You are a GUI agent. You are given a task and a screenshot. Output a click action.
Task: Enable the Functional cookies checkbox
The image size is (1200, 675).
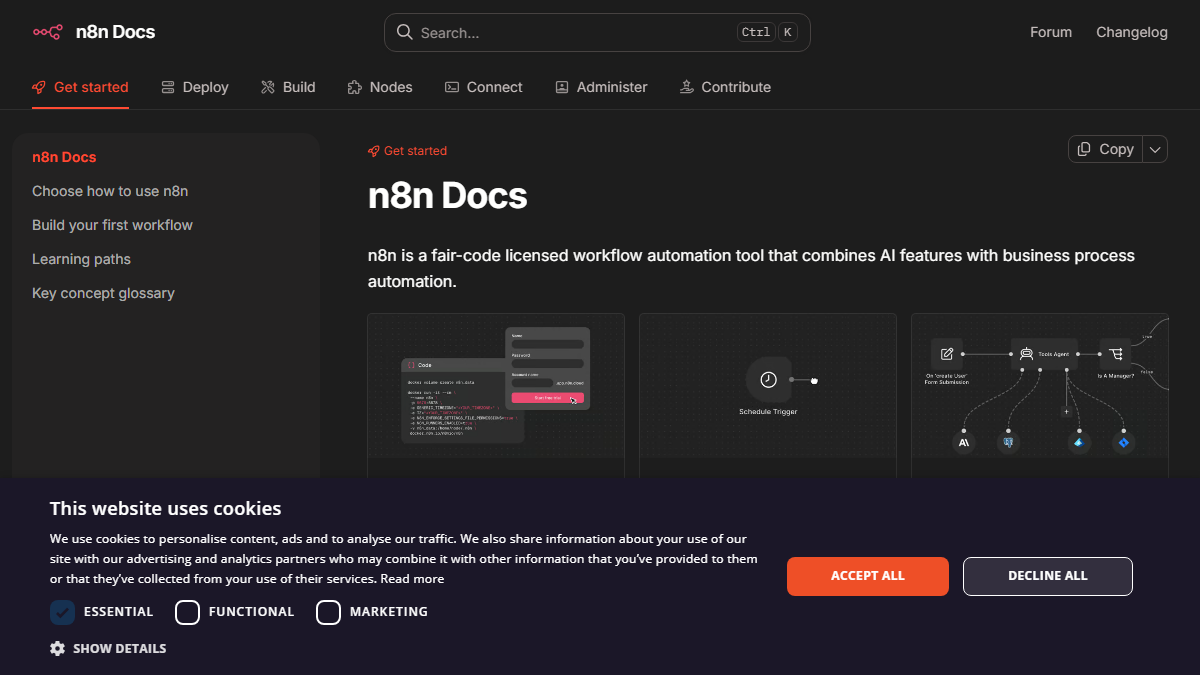pyautogui.click(x=187, y=612)
